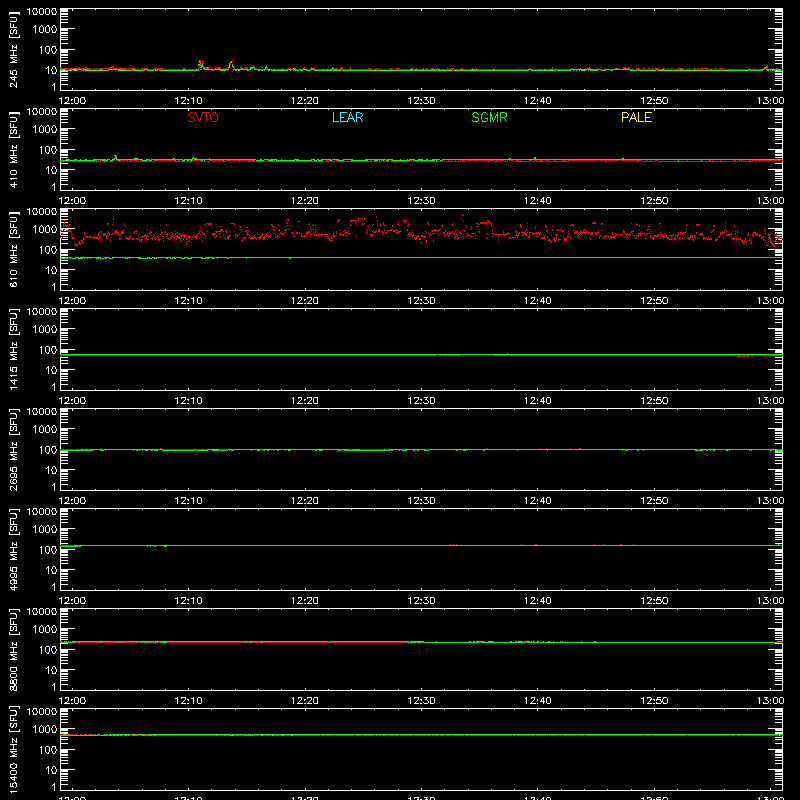
Task: Click the 245 MHz [SFU] axis title
Action: [x=14, y=49]
